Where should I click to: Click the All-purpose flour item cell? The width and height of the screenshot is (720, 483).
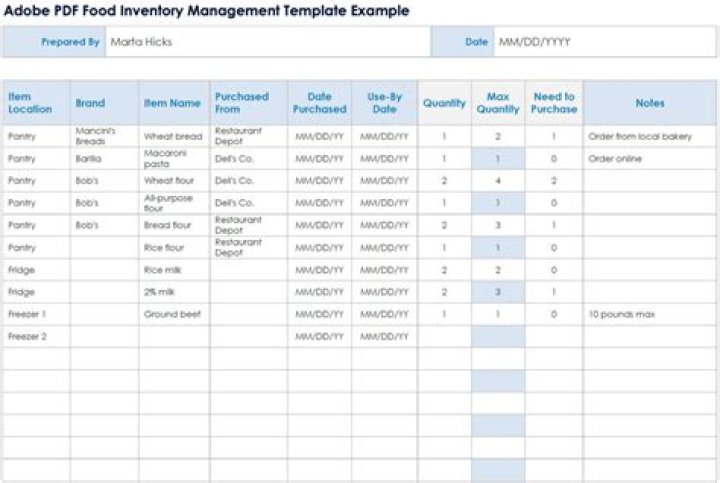(x=174, y=203)
